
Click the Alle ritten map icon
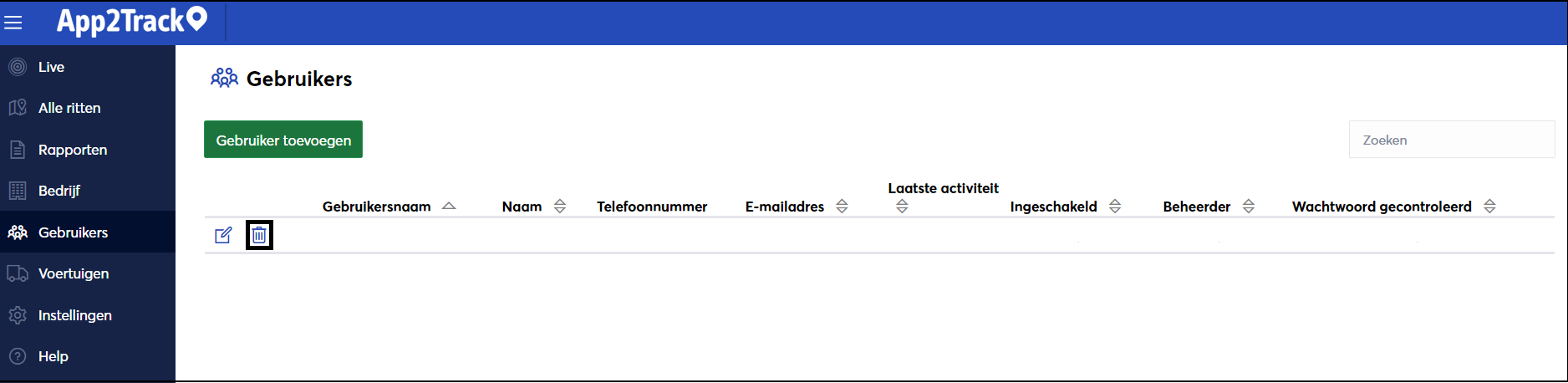coord(18,108)
